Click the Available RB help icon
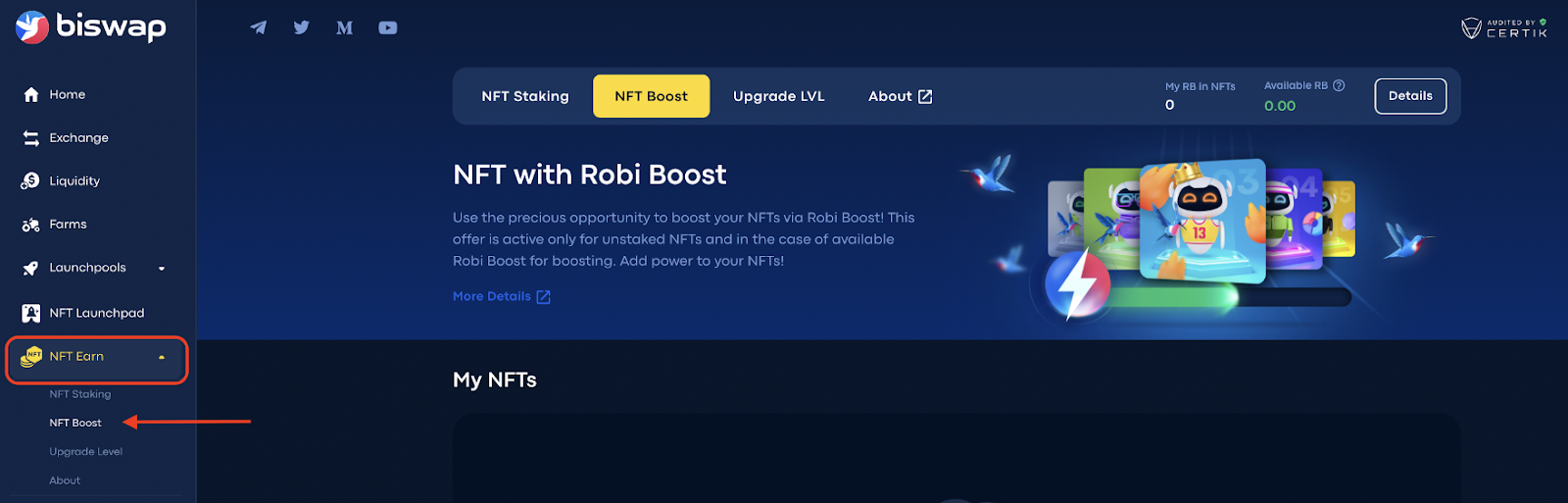Image resolution: width=1568 pixels, height=503 pixels. [x=1339, y=85]
